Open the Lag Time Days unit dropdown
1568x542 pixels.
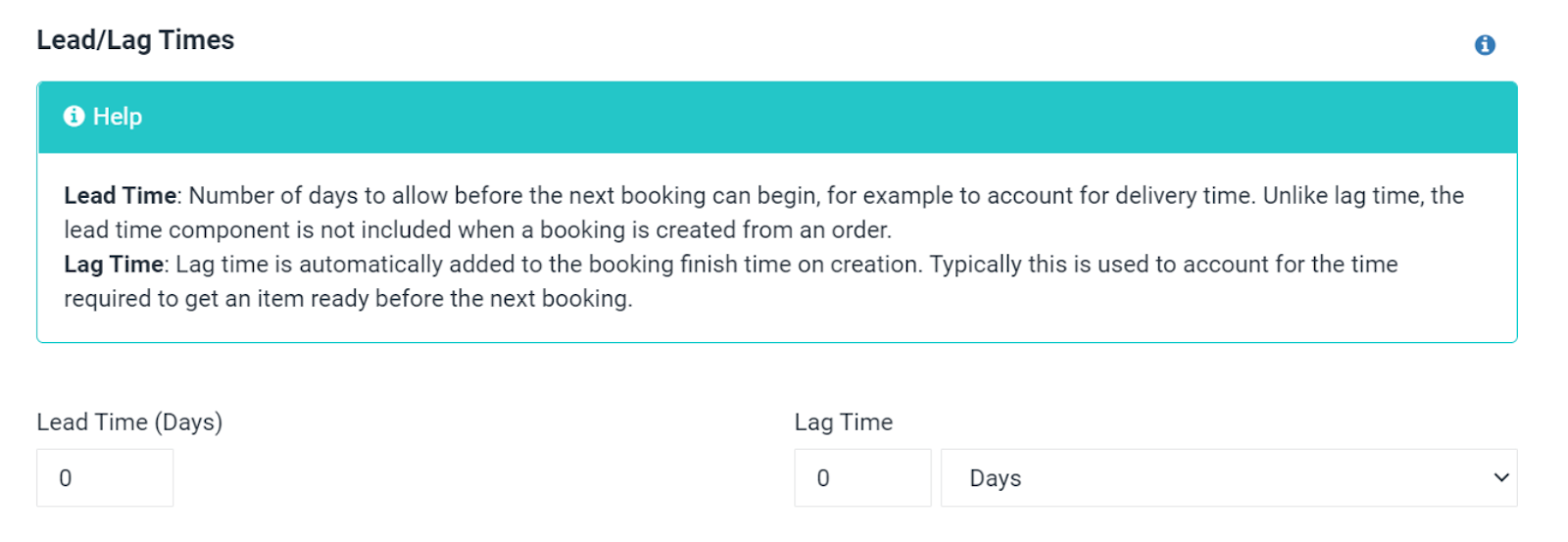(x=1228, y=478)
